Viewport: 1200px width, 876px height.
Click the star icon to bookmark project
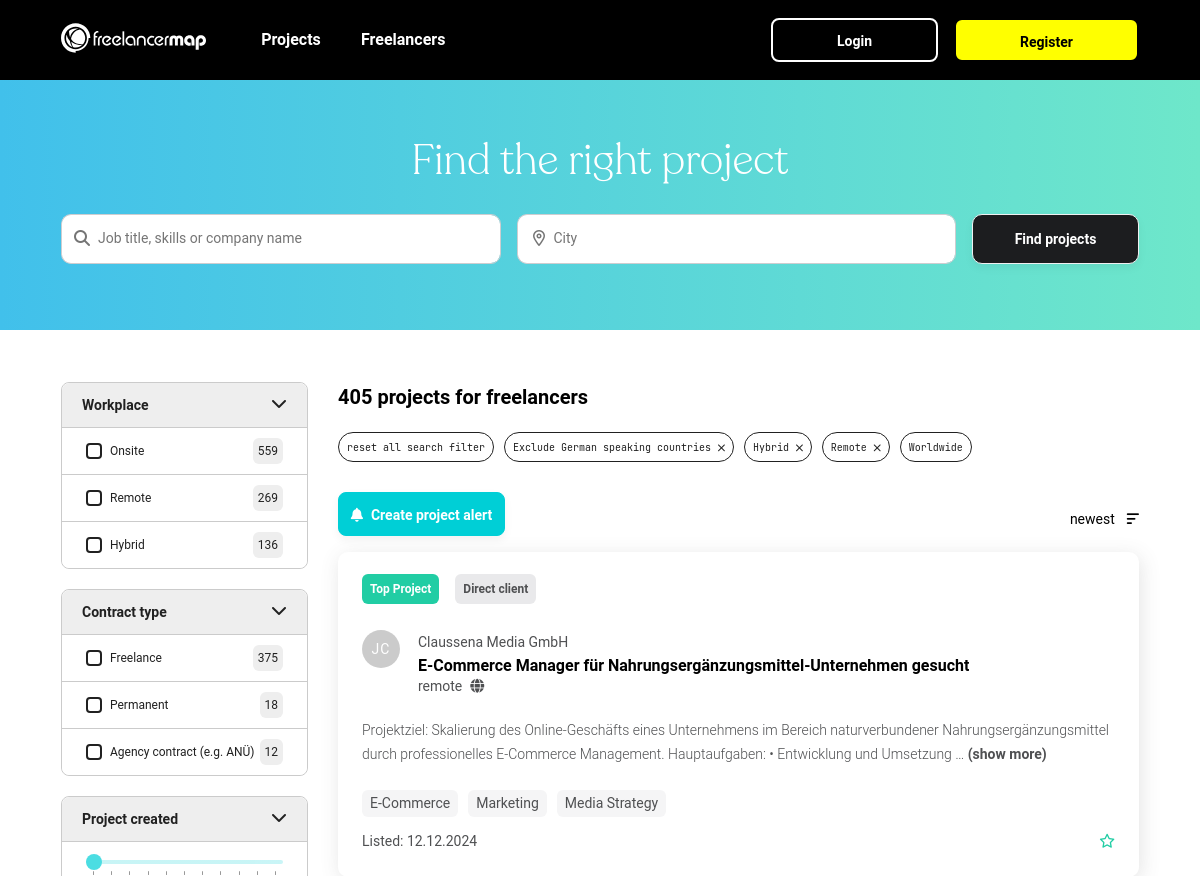(x=1107, y=841)
